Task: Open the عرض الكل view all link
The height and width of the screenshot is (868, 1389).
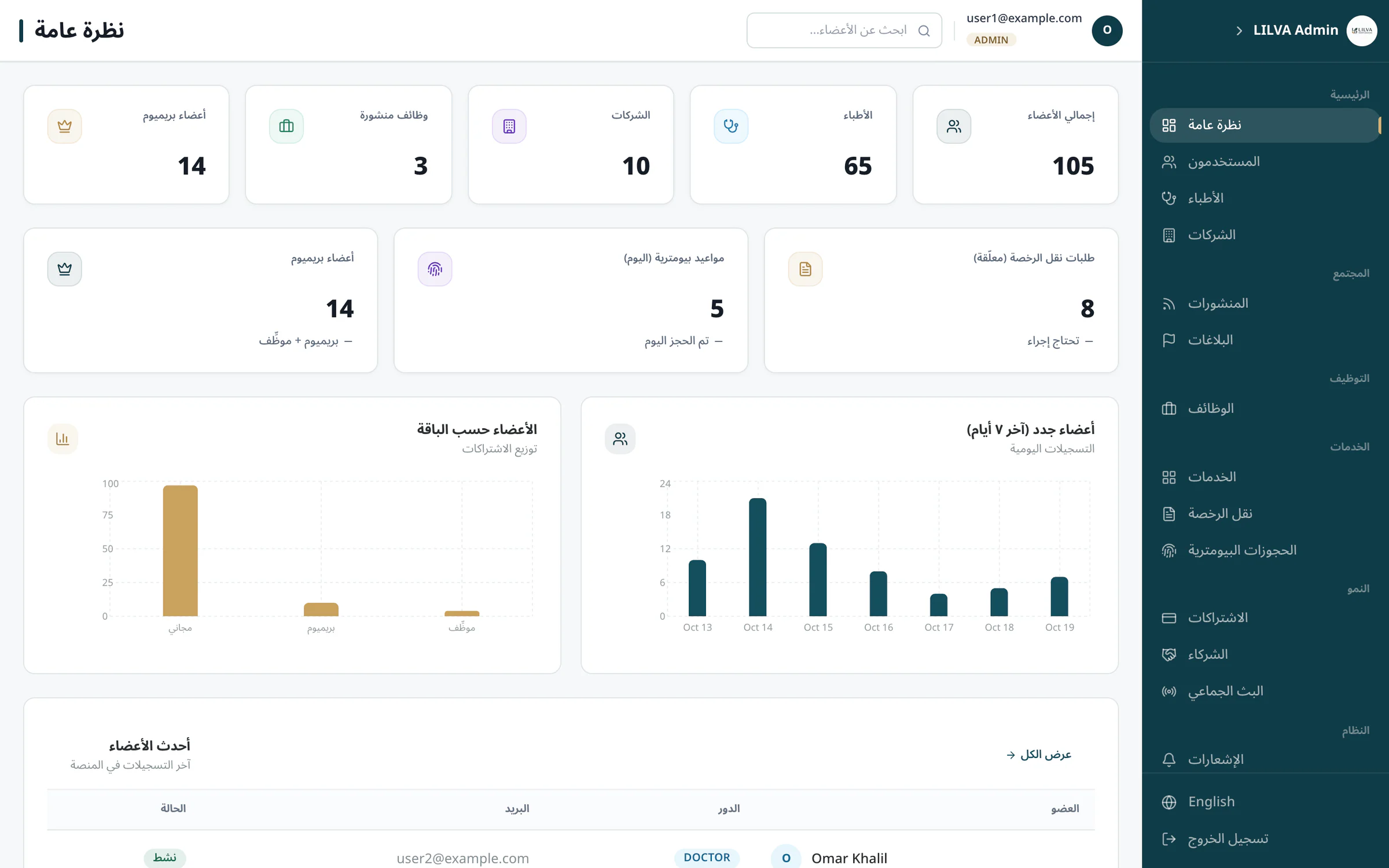Action: point(1039,755)
